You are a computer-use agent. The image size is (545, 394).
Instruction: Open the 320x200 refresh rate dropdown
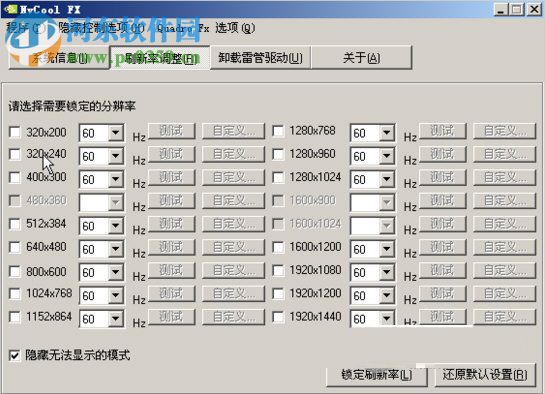115,133
